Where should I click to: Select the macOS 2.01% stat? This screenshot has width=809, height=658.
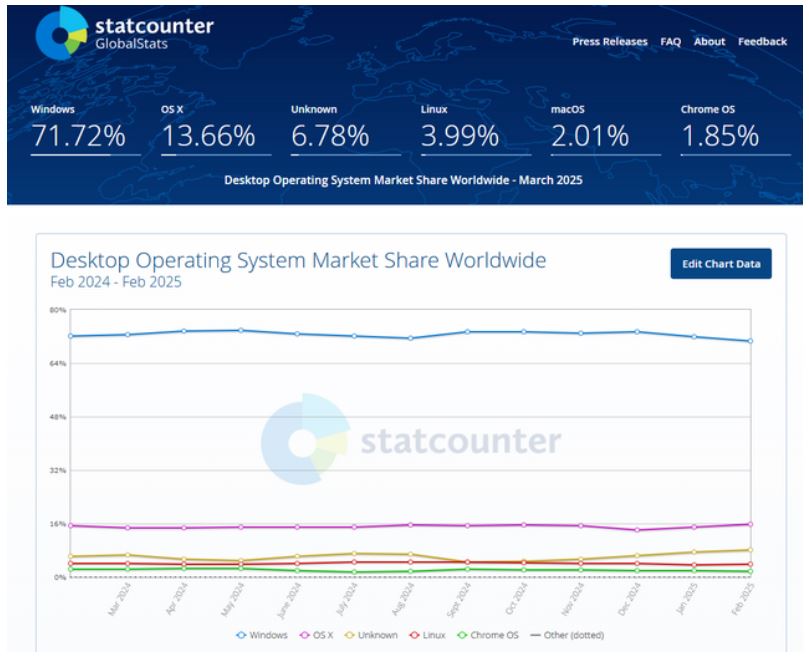(x=589, y=137)
